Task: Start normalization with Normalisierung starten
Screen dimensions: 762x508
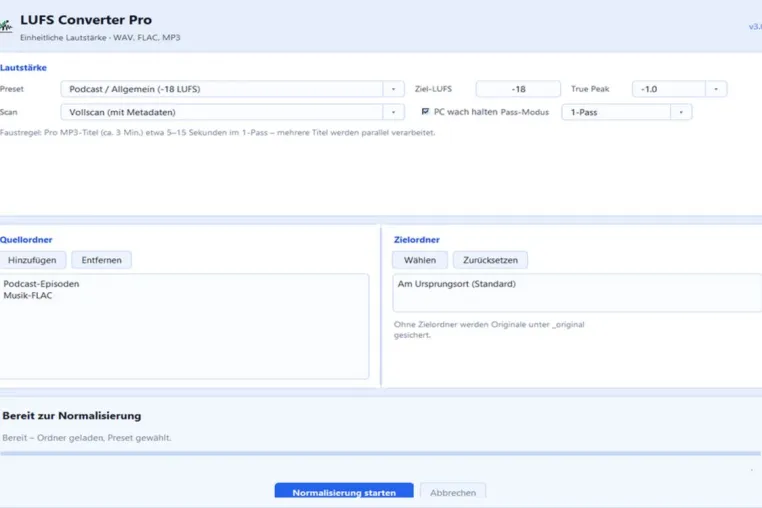Action: click(344, 490)
